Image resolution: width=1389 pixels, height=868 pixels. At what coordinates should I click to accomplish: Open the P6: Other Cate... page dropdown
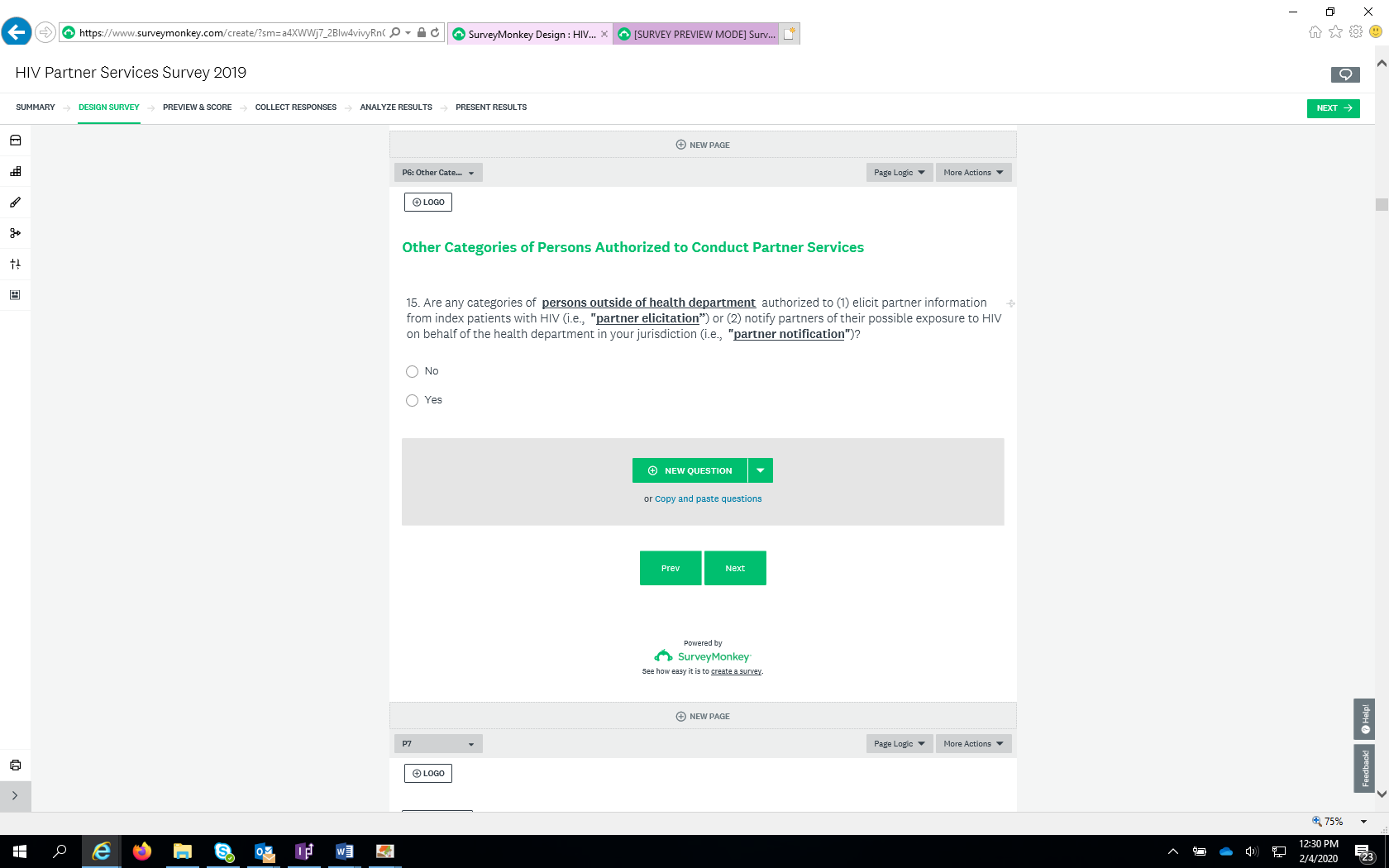click(x=438, y=173)
